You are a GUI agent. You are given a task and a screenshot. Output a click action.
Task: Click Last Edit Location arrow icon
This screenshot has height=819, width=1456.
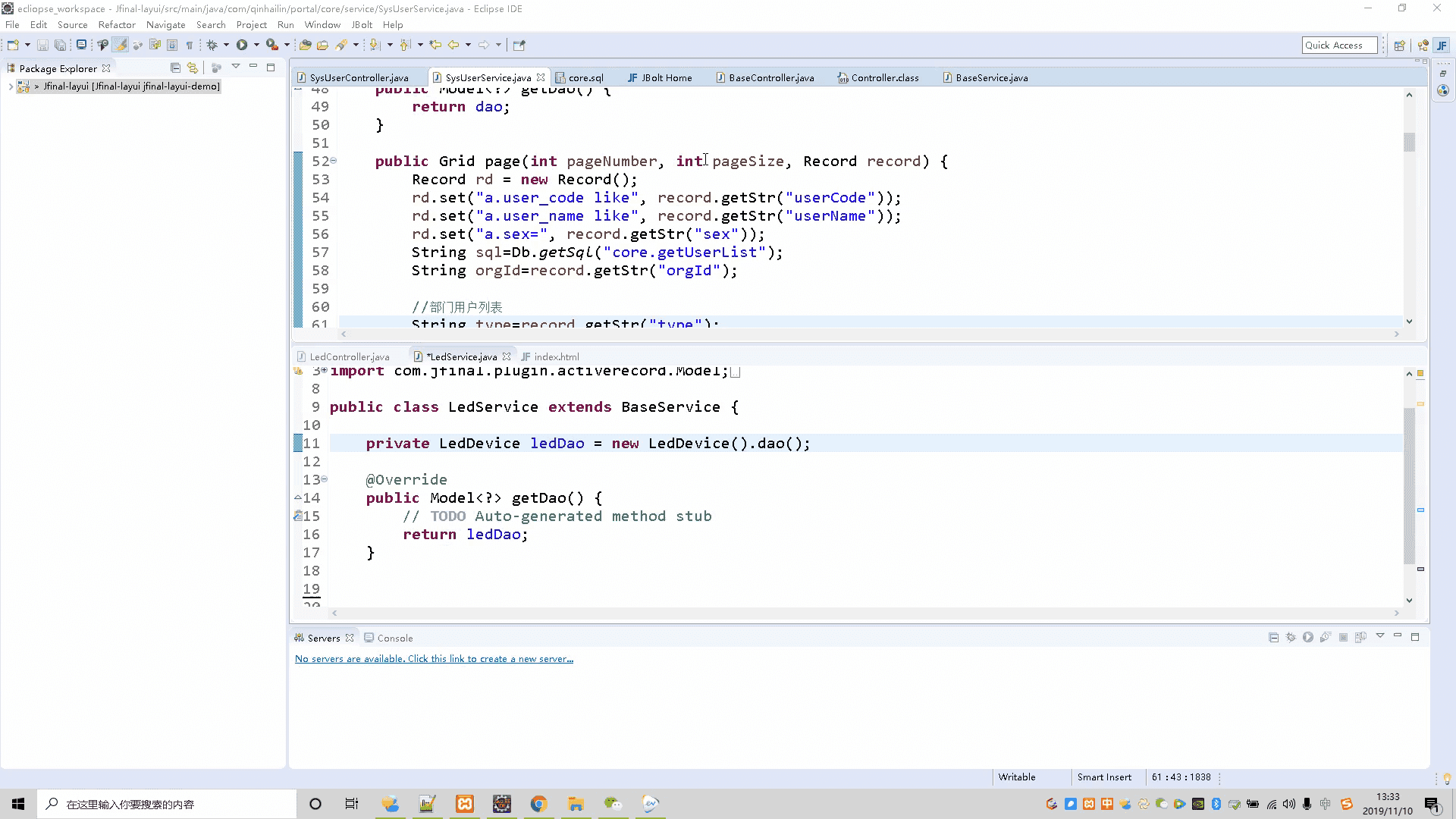point(435,45)
